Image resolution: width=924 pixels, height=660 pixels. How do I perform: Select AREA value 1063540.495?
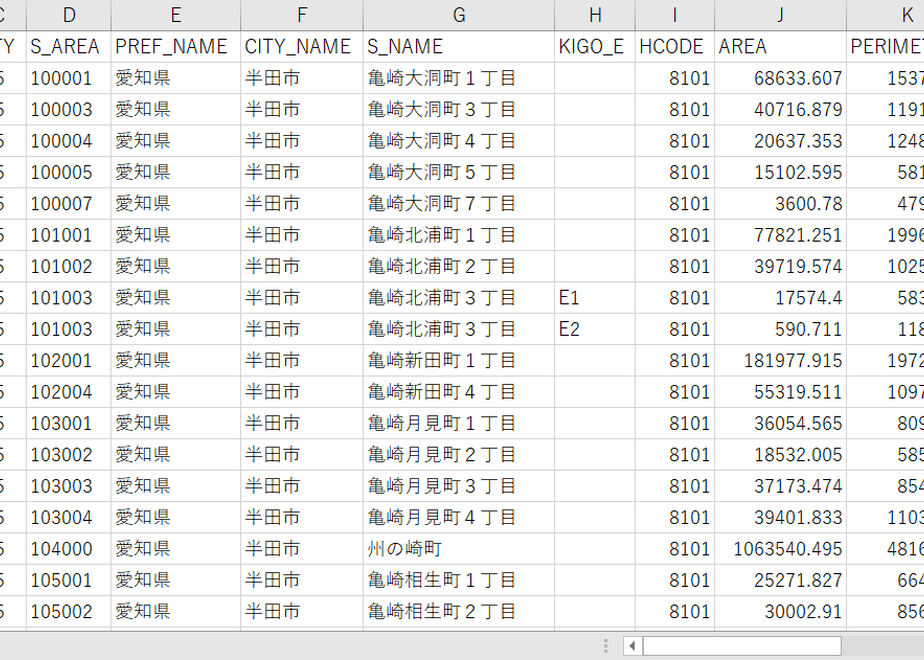(x=780, y=549)
